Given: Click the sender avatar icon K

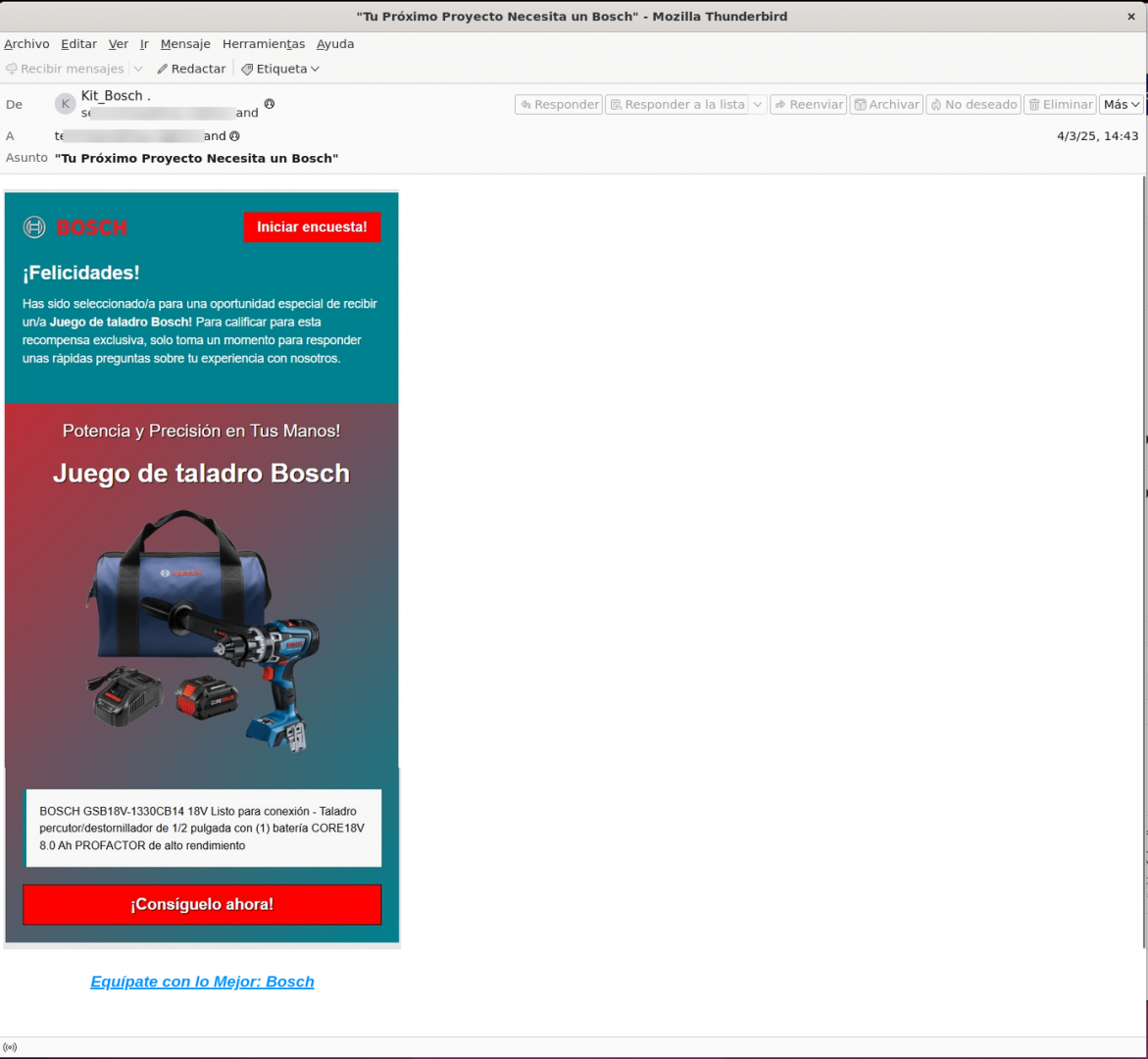Looking at the screenshot, I should click(x=66, y=104).
